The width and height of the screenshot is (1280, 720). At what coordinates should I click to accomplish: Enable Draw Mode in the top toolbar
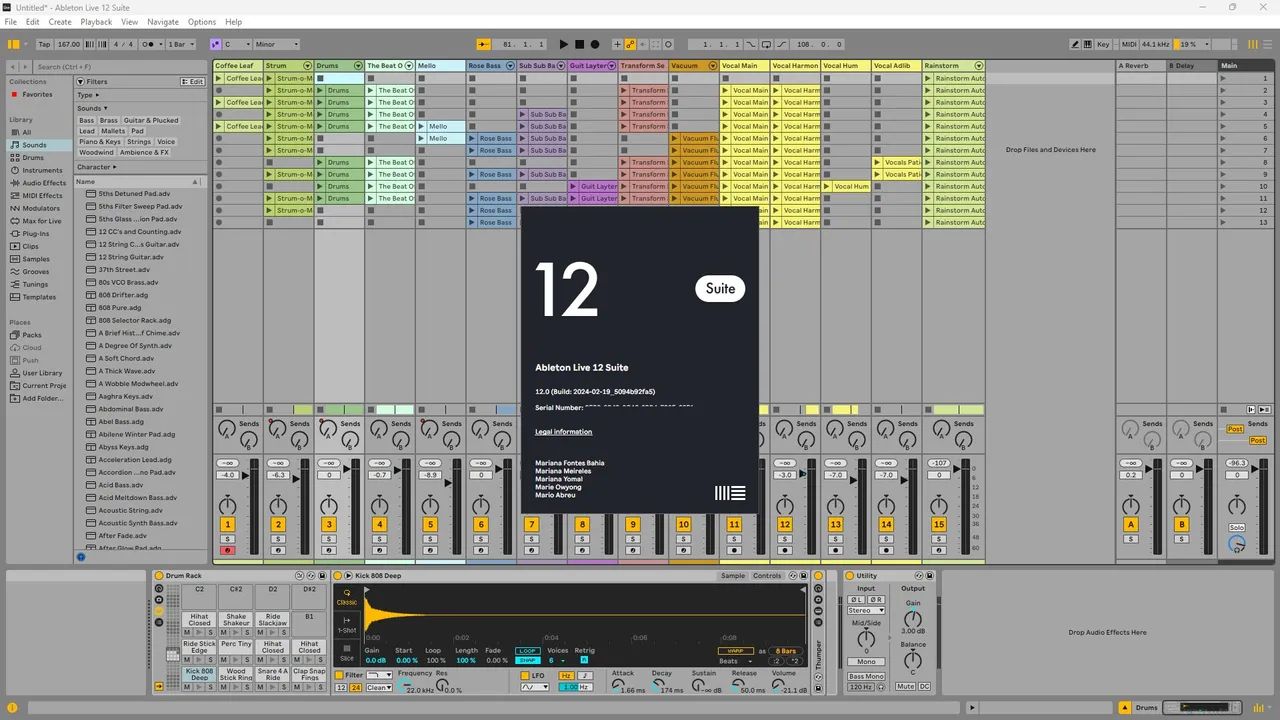tap(1074, 44)
